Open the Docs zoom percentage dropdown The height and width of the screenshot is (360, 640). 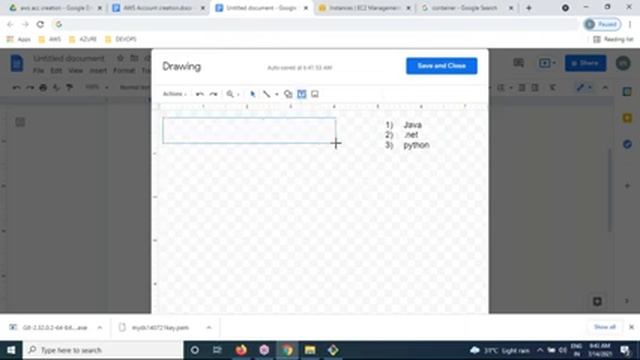pyautogui.click(x=97, y=87)
